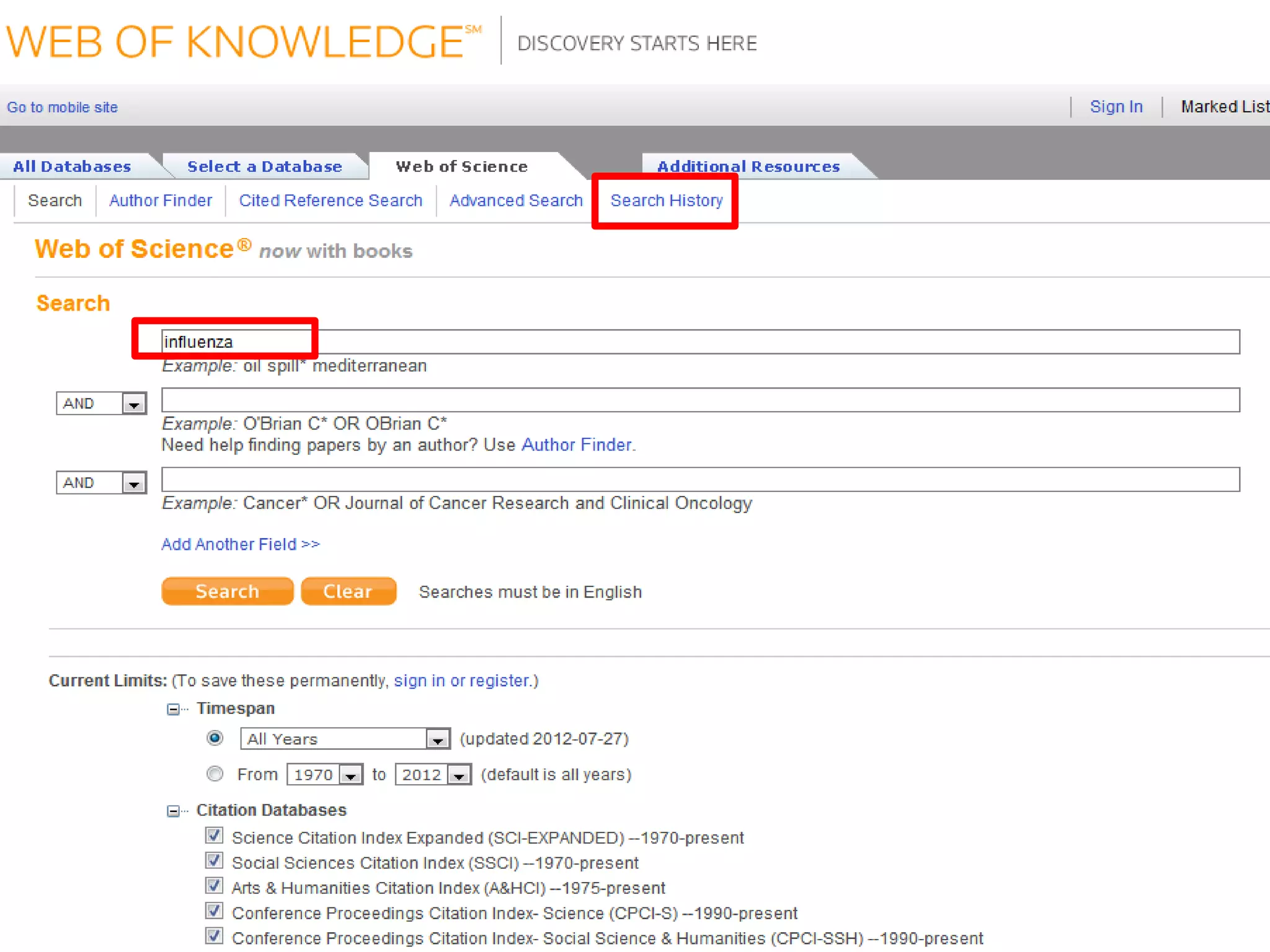Collapse the Timespan section
The image size is (1270, 952).
[173, 709]
